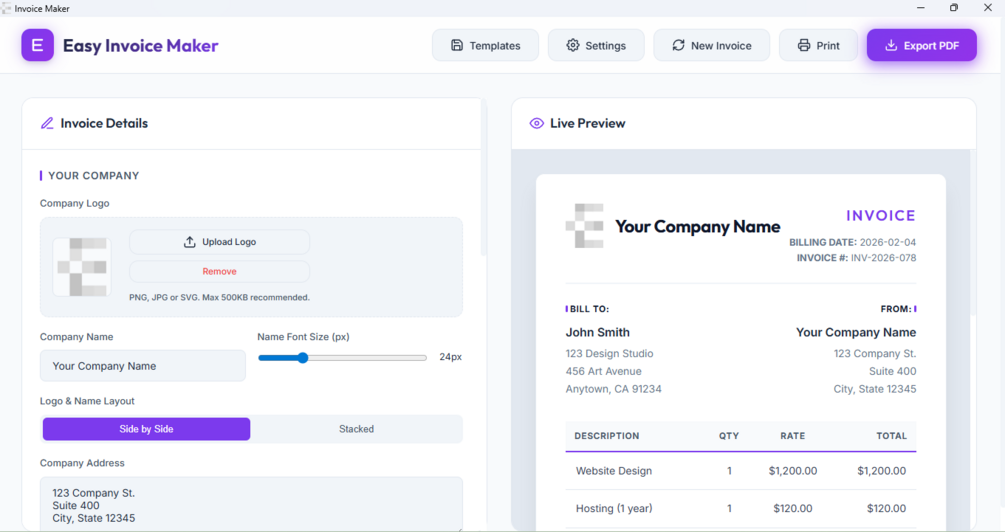Click the Invoice Details panel scrollbar
Screen dimensions: 1005x532
(x=484, y=180)
